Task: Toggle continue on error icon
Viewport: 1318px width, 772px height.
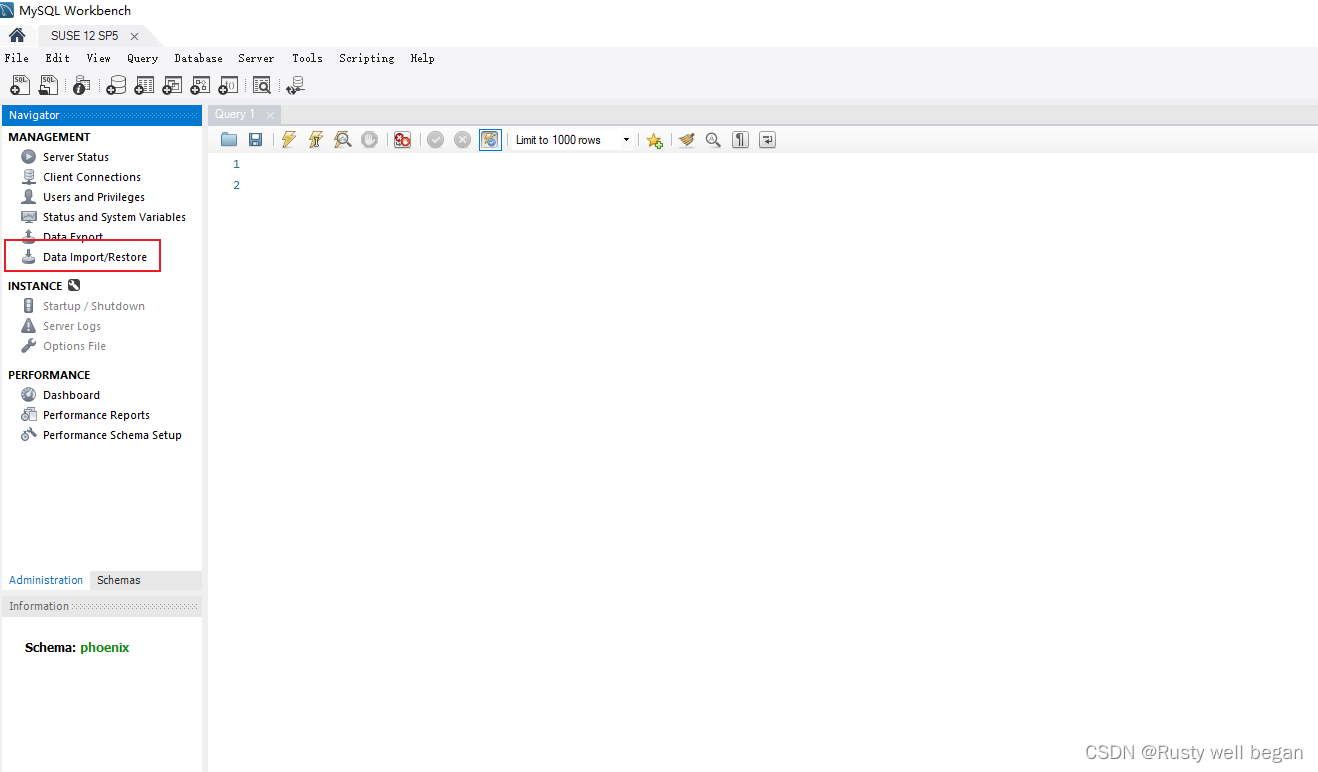Action: point(402,140)
